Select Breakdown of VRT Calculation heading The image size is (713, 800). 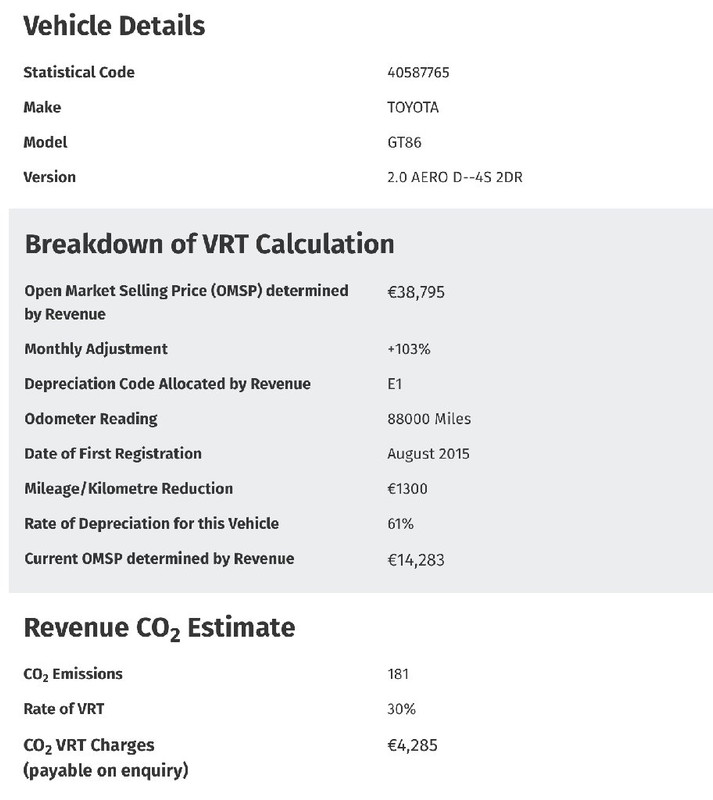(x=209, y=243)
